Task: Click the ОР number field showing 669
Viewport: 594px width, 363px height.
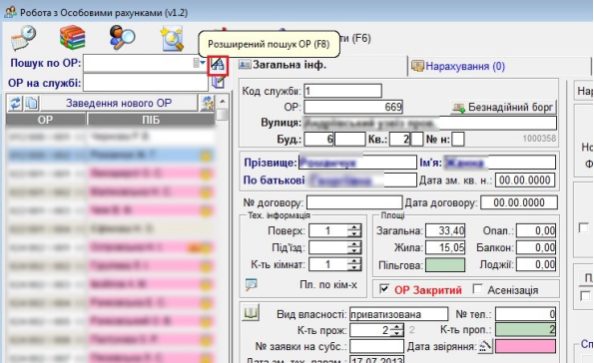Action: click(x=353, y=107)
